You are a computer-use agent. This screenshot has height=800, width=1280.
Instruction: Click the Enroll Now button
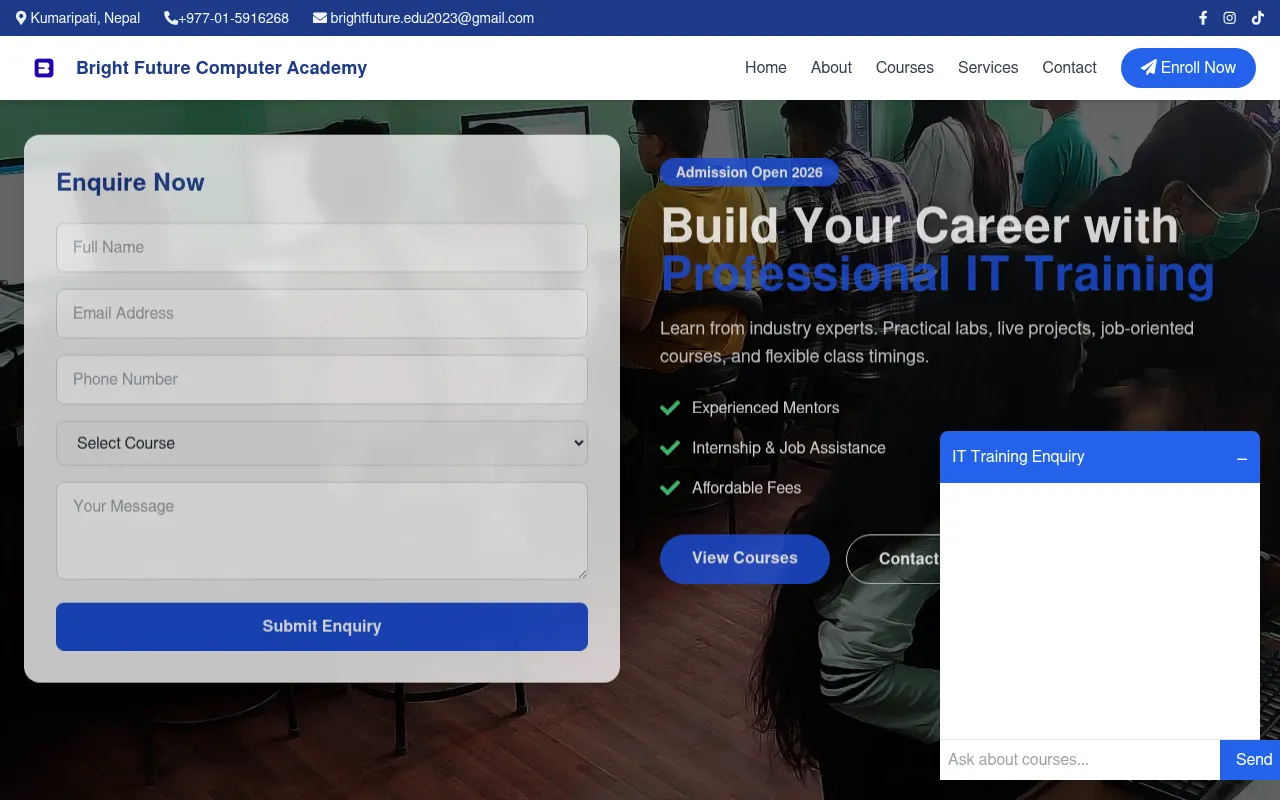point(1188,68)
